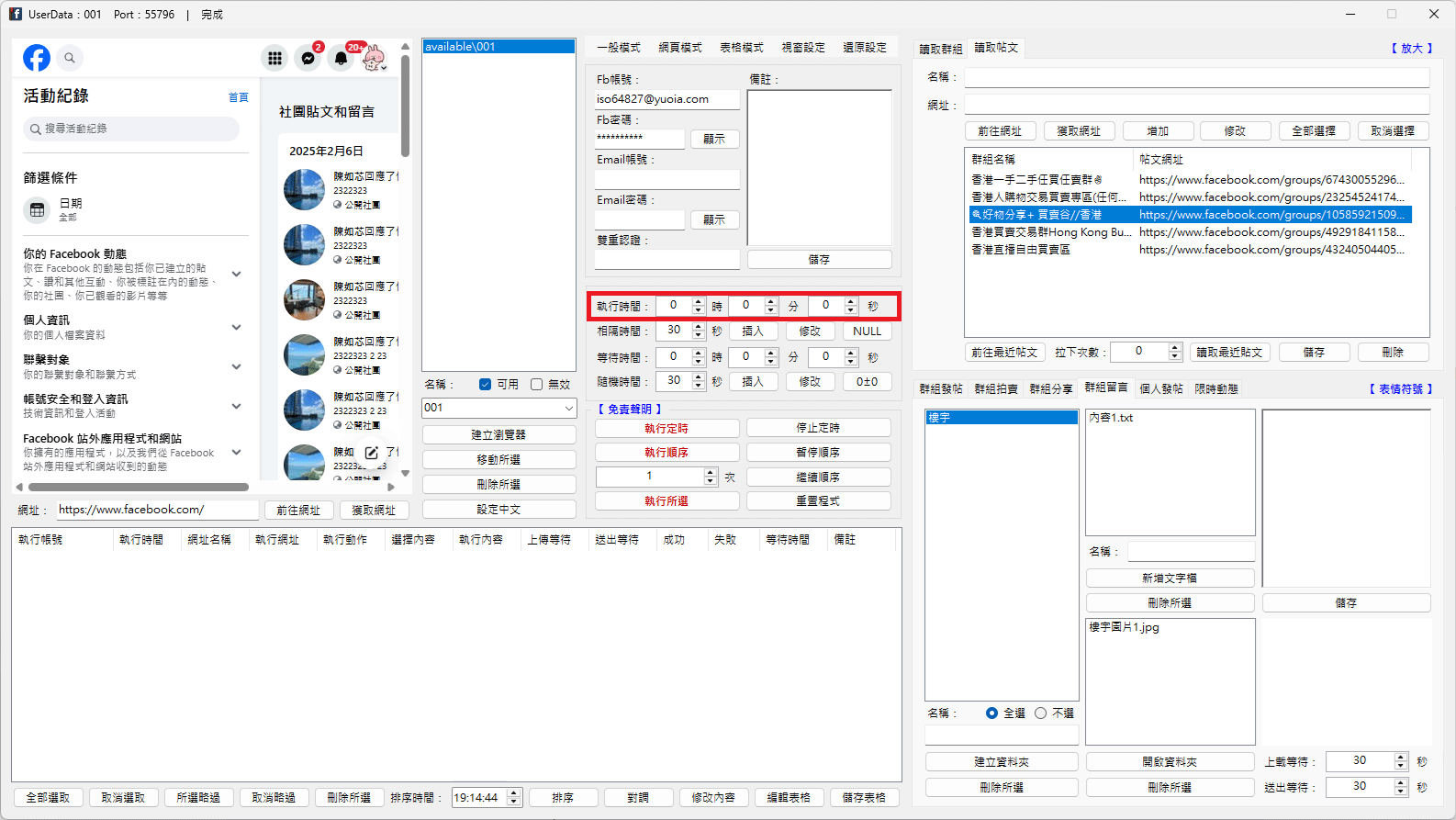Viewport: 1456px width, 820px height.
Task: Open the 【免責聲明】 link
Action: (630, 410)
